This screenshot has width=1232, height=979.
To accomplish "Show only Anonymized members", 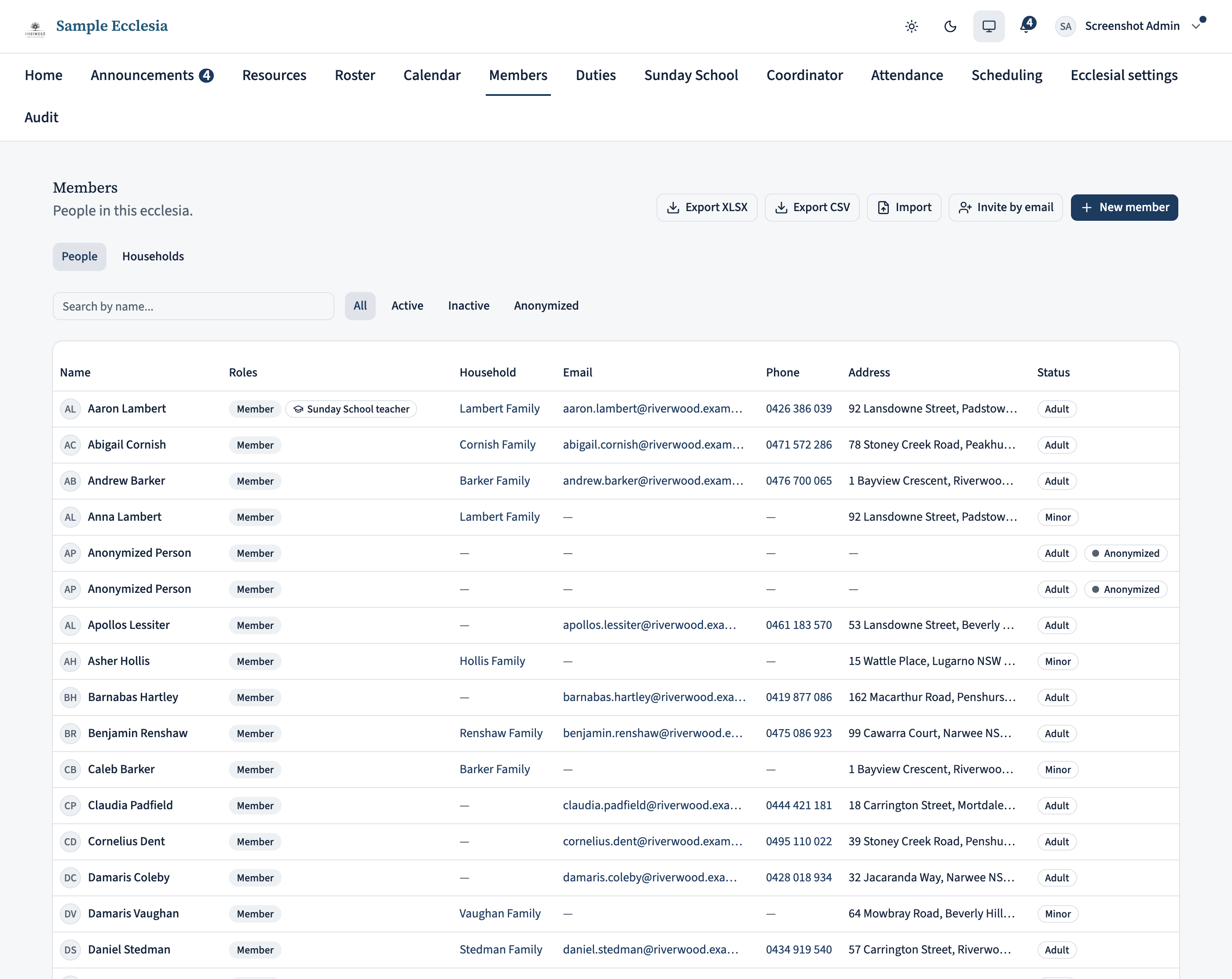I will 546,306.
